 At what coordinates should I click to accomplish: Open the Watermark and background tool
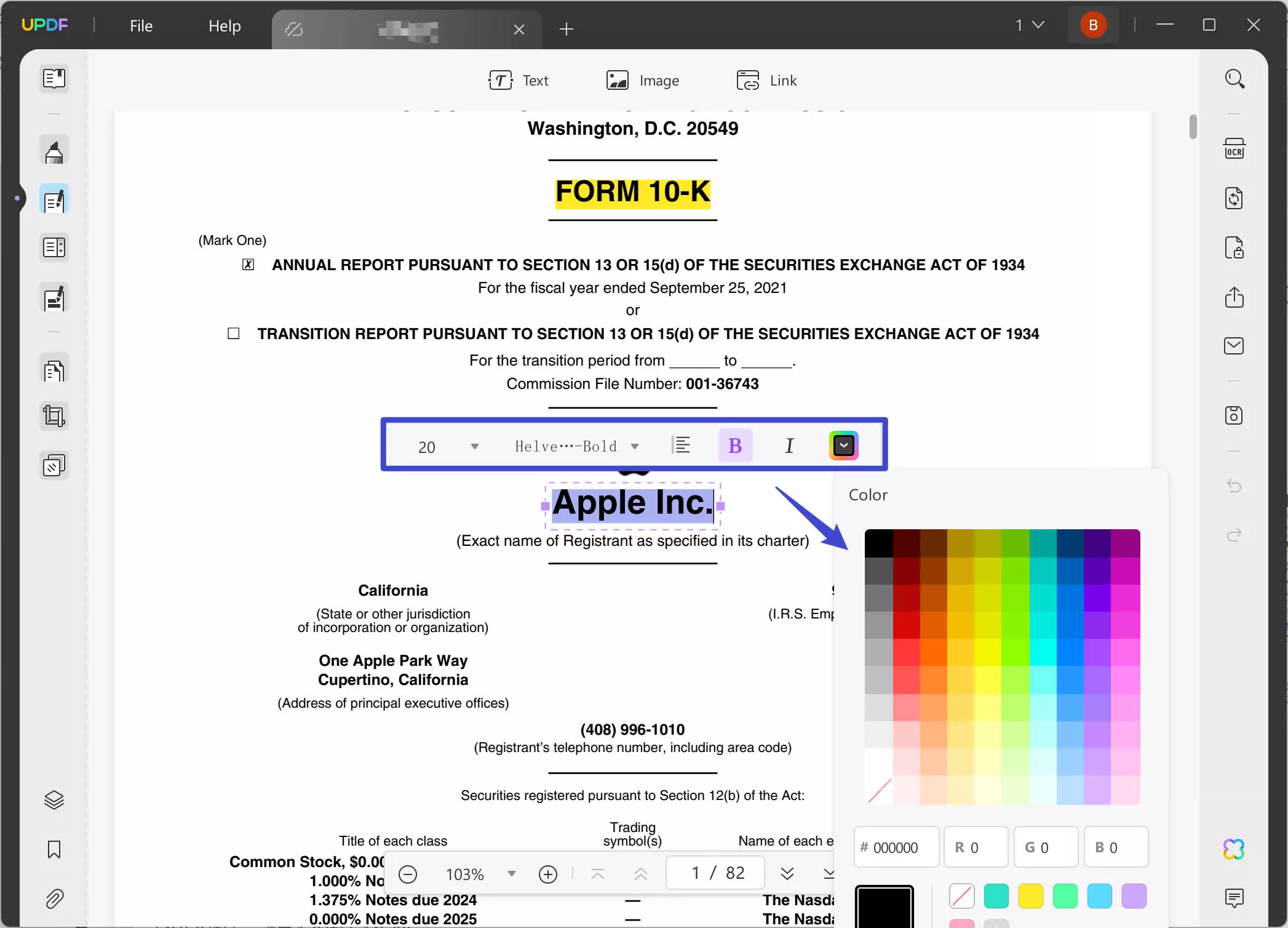coord(54,466)
